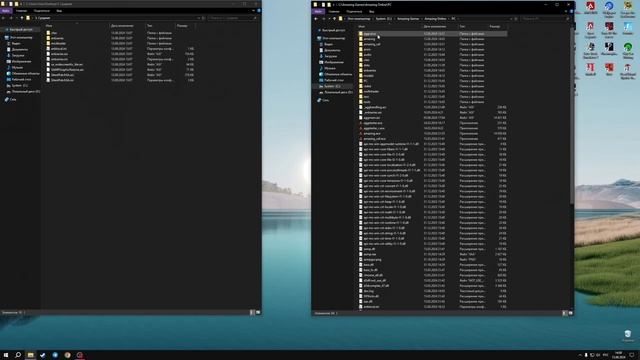
Task: Go up one folder in Amazing Online window
Action: click(334, 19)
